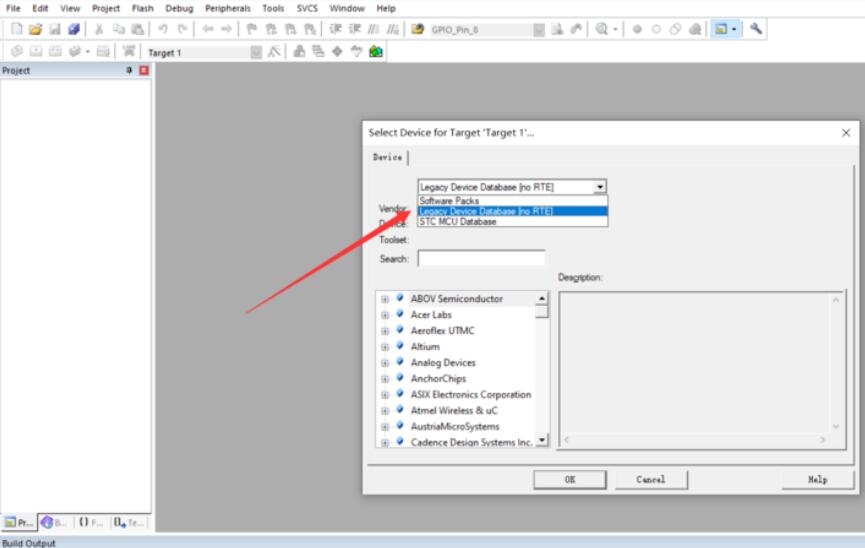
Task: Click the Pack Installer icon
Action: (x=375, y=52)
